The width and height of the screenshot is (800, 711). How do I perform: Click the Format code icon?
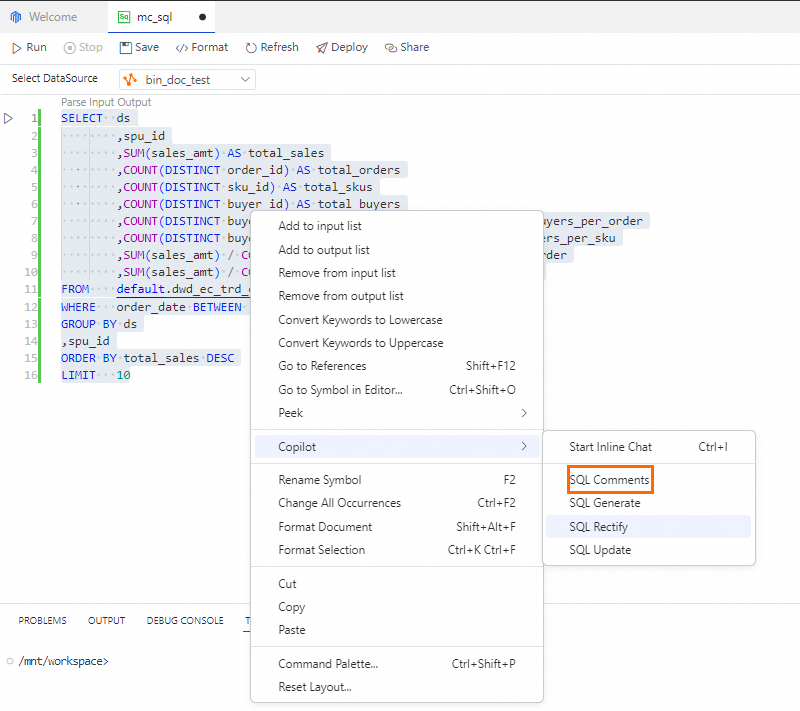click(181, 47)
